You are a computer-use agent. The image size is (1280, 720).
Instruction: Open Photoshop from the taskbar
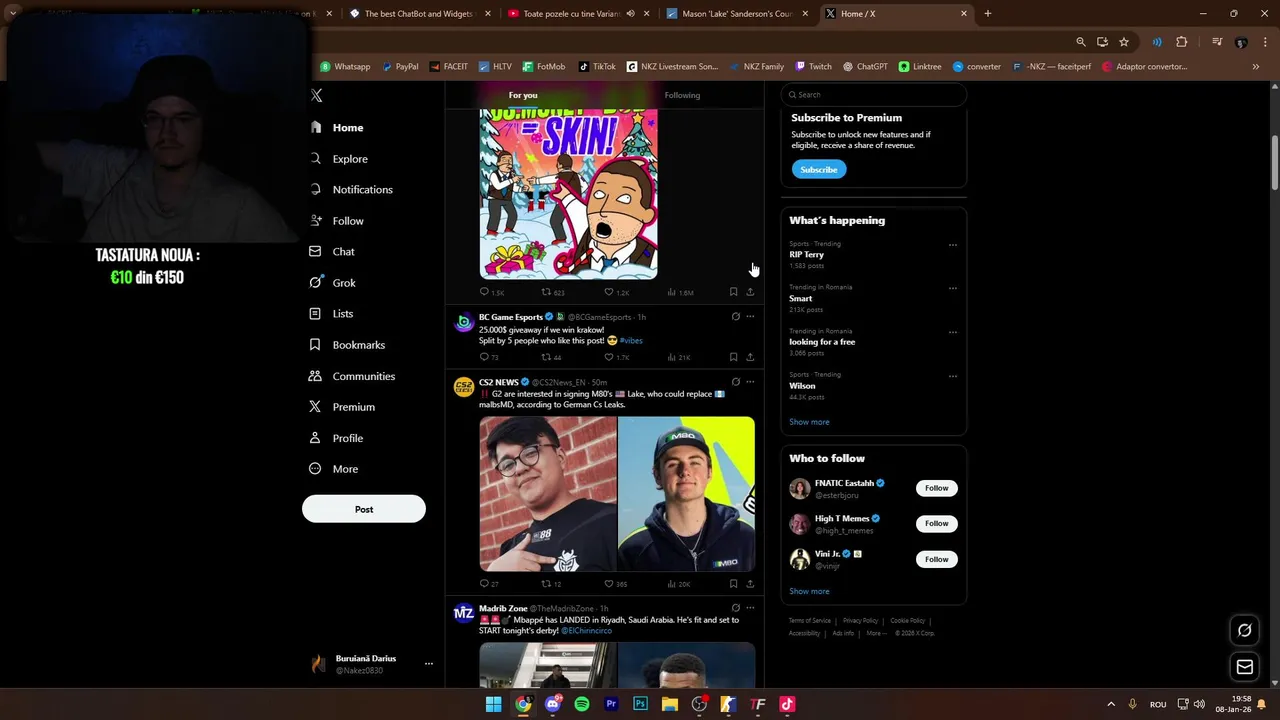(640, 704)
